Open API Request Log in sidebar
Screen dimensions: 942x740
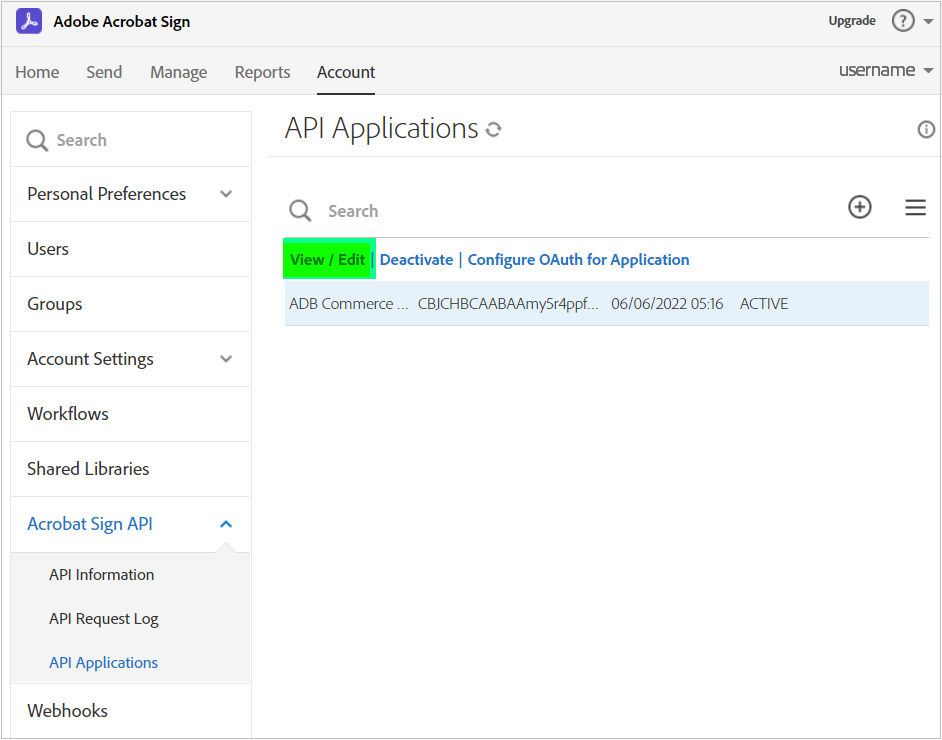click(104, 619)
